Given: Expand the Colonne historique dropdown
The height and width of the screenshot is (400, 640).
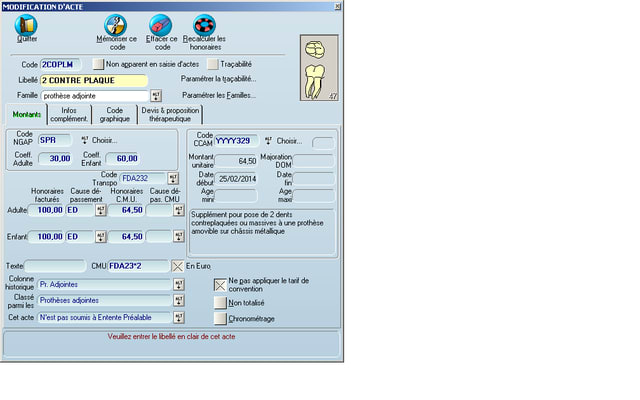Looking at the screenshot, I should (178, 284).
